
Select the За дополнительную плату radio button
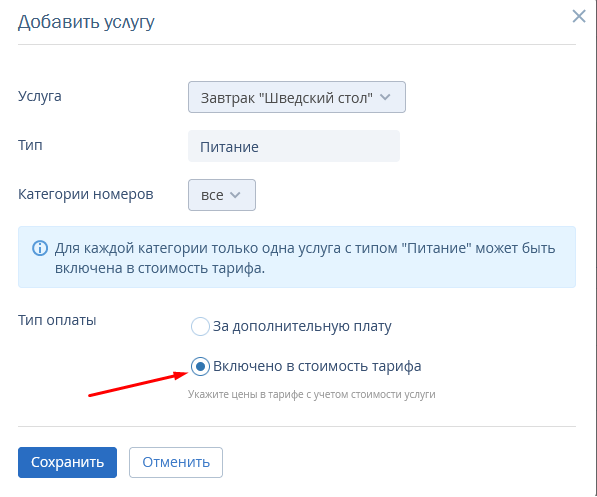click(200, 326)
